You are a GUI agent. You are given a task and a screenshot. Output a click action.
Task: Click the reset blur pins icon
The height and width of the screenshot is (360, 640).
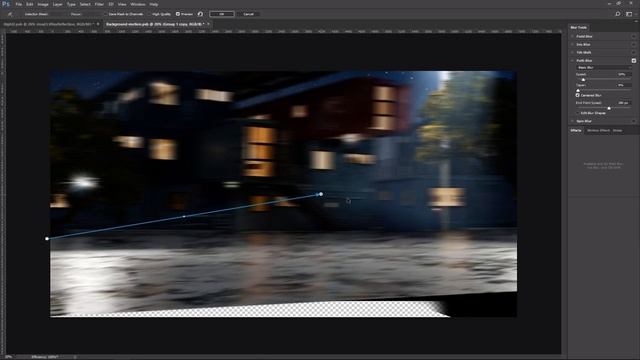coord(200,14)
